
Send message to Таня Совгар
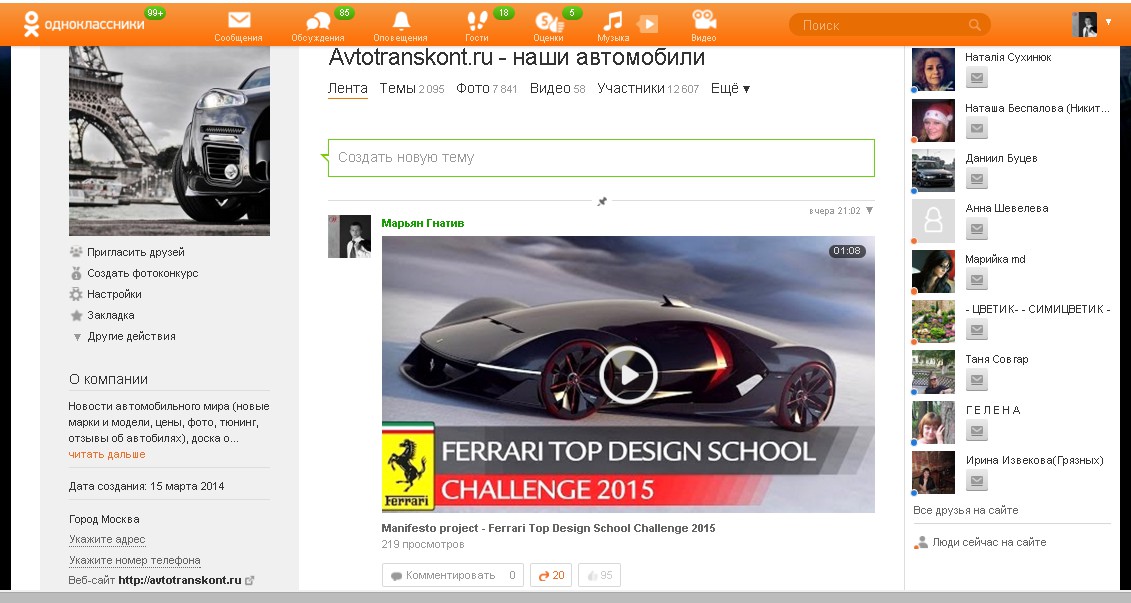pos(977,380)
